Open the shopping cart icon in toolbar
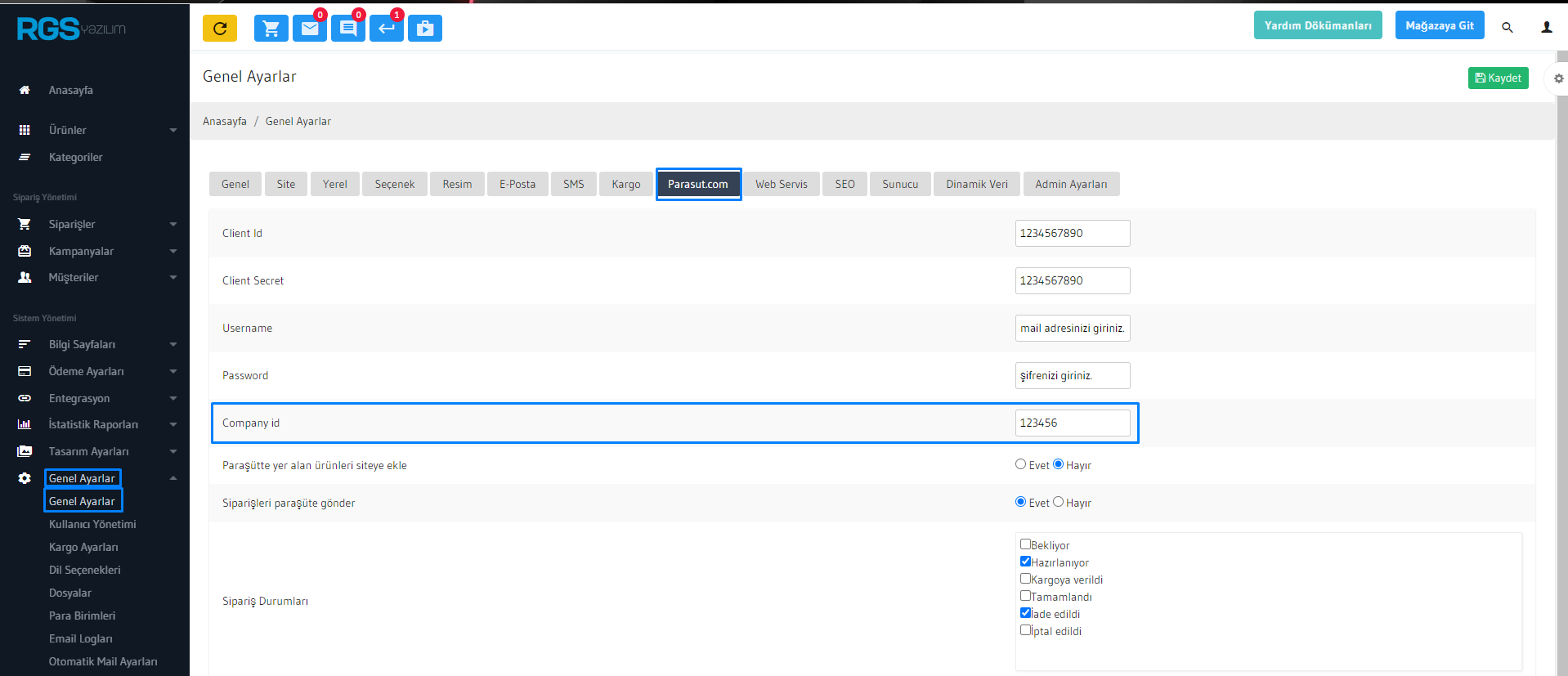The height and width of the screenshot is (676, 1568). 271,29
